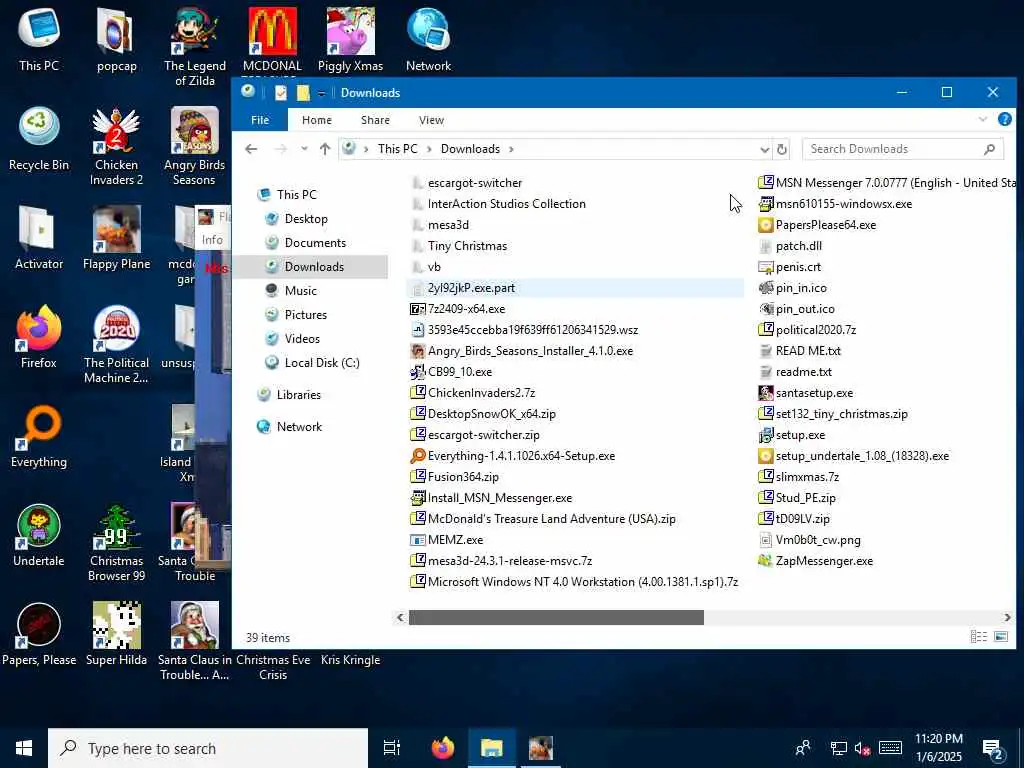Screen dimensions: 1024x768
Task: Select Desktop in the navigation pane
Action: click(x=306, y=219)
